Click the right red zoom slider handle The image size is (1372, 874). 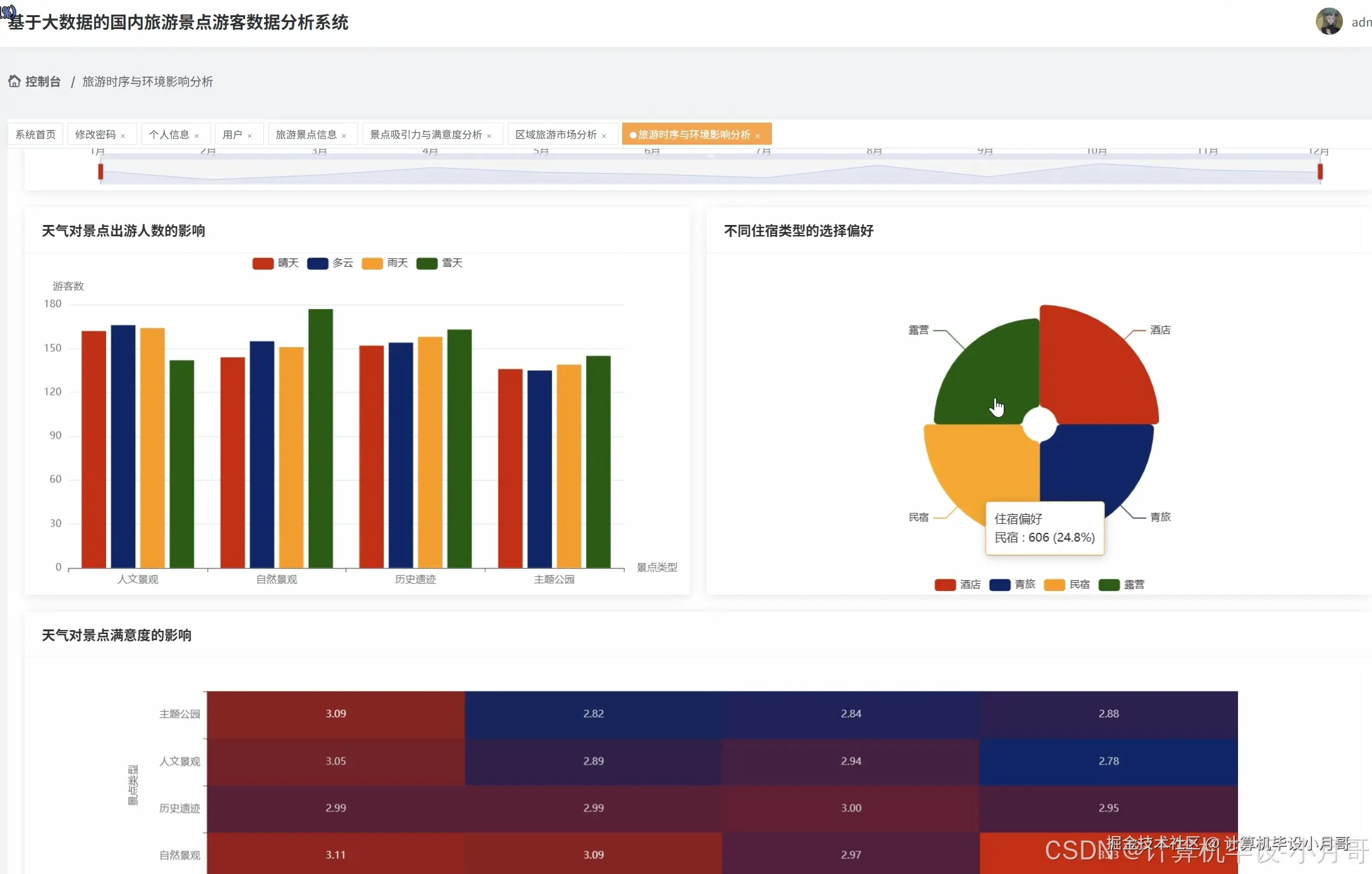point(1320,172)
